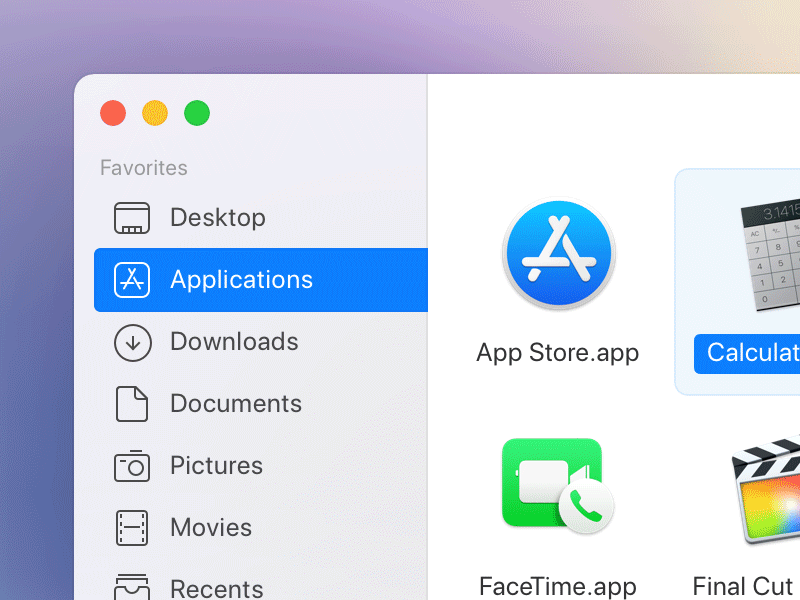Select Movies in the Favorites sidebar
Image resolution: width=800 pixels, height=600 pixels.
[x=210, y=527]
